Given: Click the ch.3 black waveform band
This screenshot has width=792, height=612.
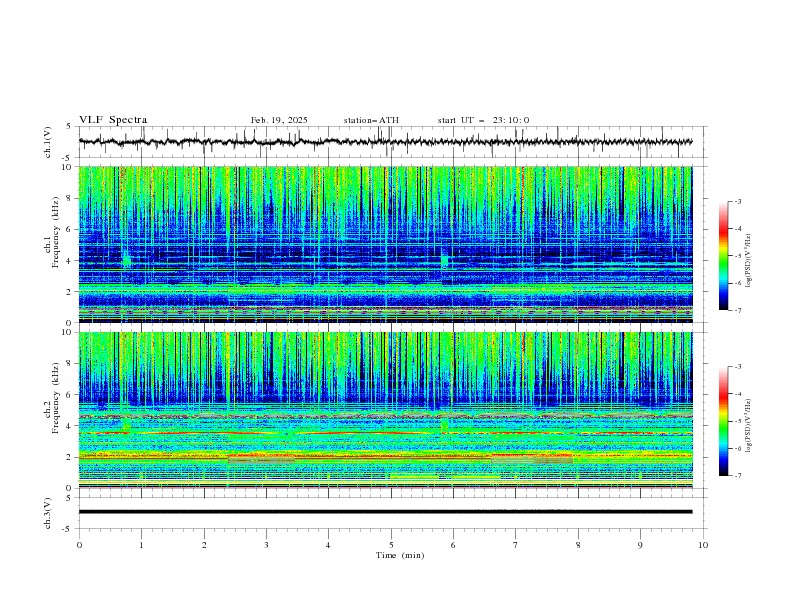Looking at the screenshot, I should tap(385, 512).
